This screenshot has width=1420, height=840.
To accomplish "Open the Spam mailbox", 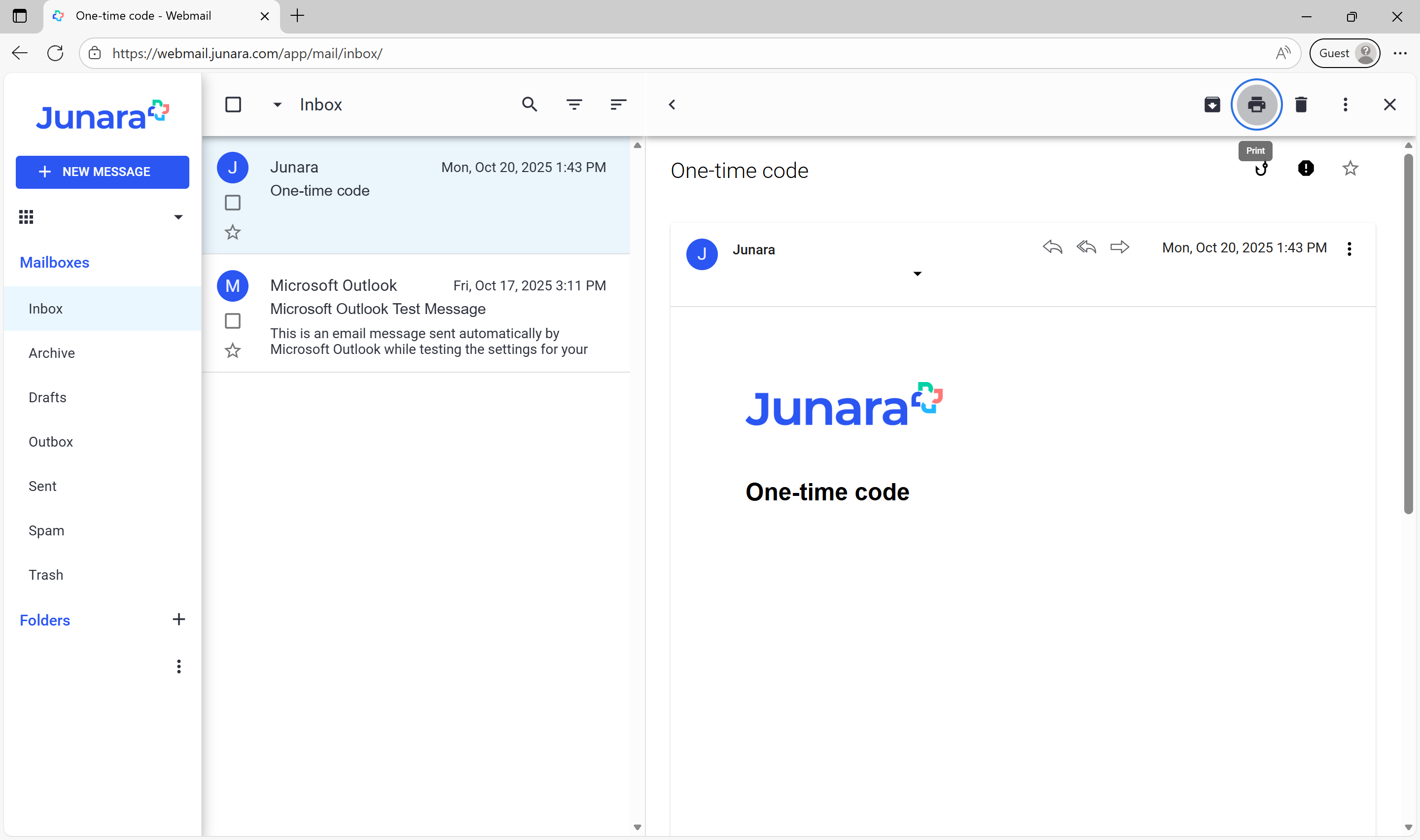I will pos(103,530).
